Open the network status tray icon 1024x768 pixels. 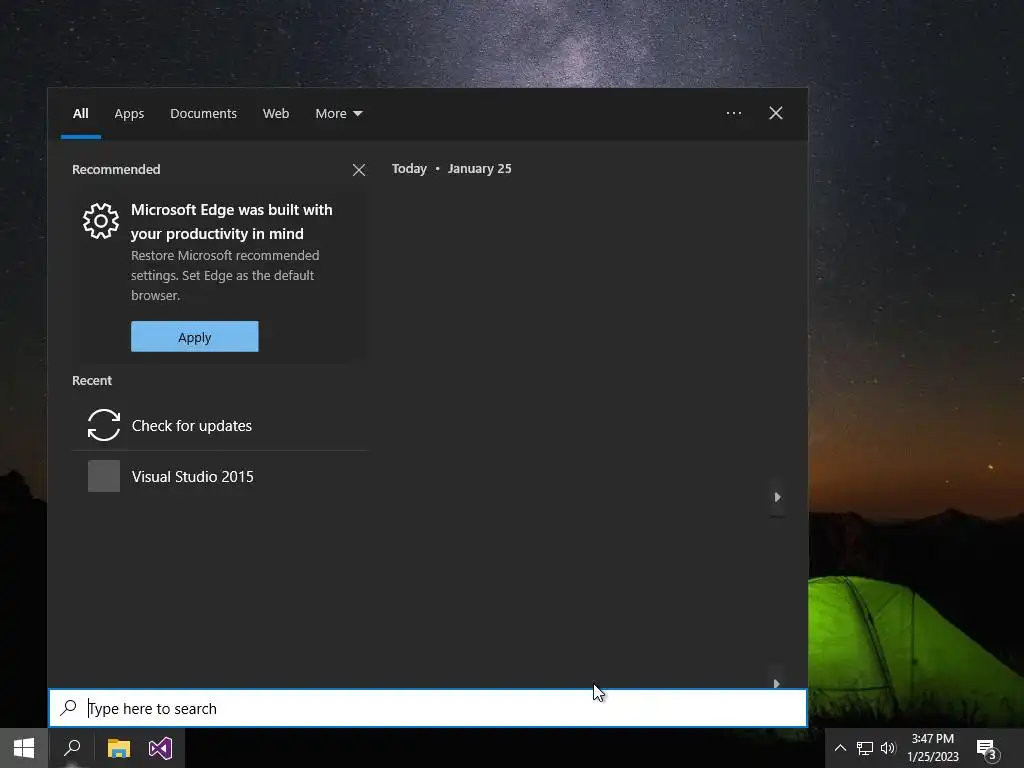[x=865, y=748]
